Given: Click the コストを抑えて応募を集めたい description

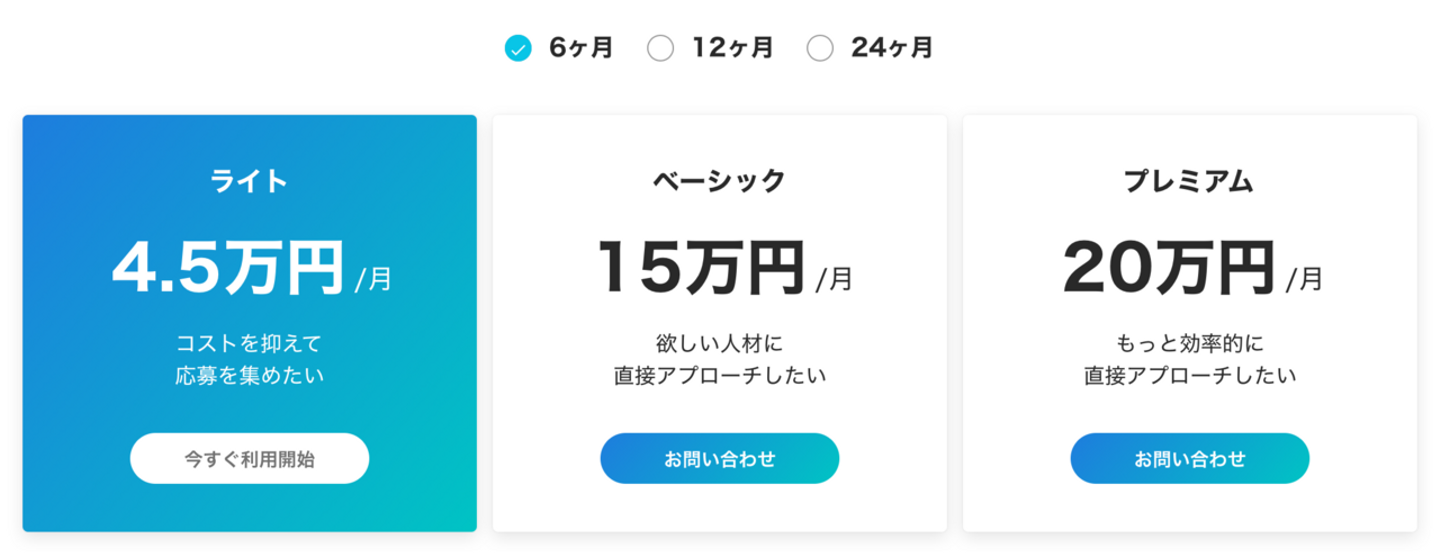Looking at the screenshot, I should pyautogui.click(x=249, y=360).
